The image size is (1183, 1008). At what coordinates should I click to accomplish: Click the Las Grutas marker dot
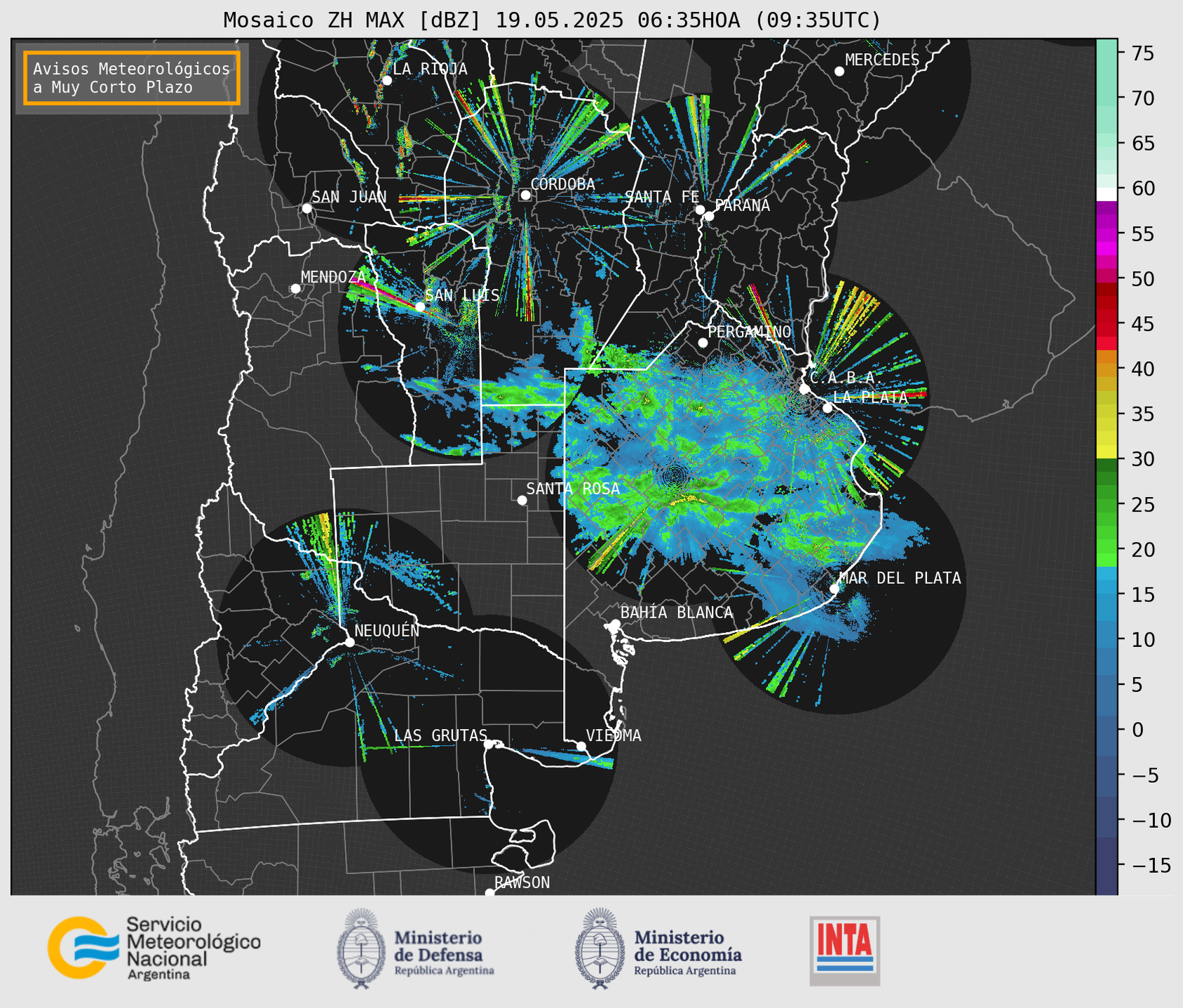[488, 744]
